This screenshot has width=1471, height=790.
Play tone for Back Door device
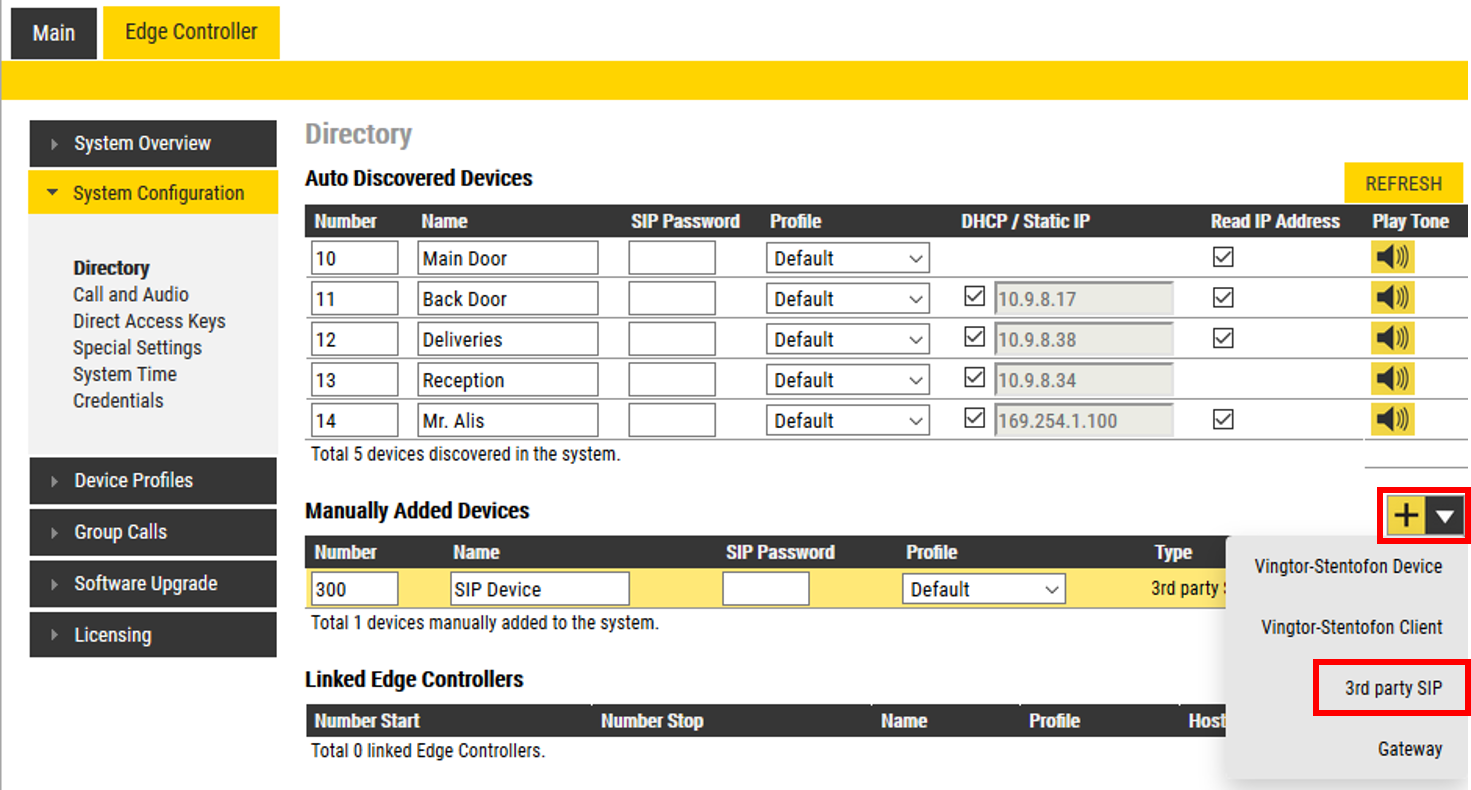[1392, 298]
